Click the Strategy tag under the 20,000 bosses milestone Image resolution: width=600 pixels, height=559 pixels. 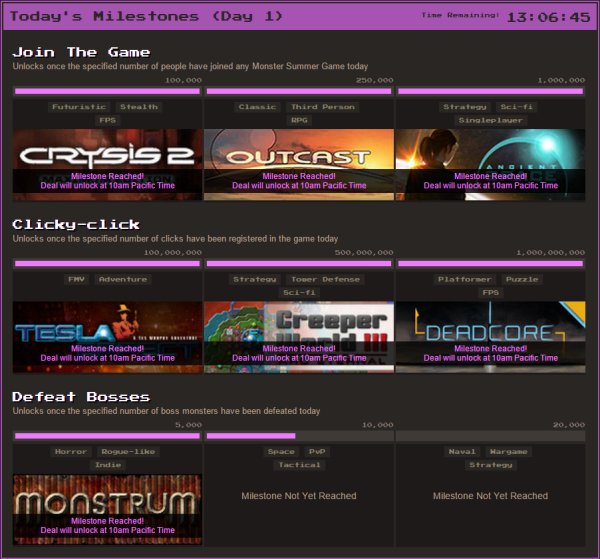491,465
